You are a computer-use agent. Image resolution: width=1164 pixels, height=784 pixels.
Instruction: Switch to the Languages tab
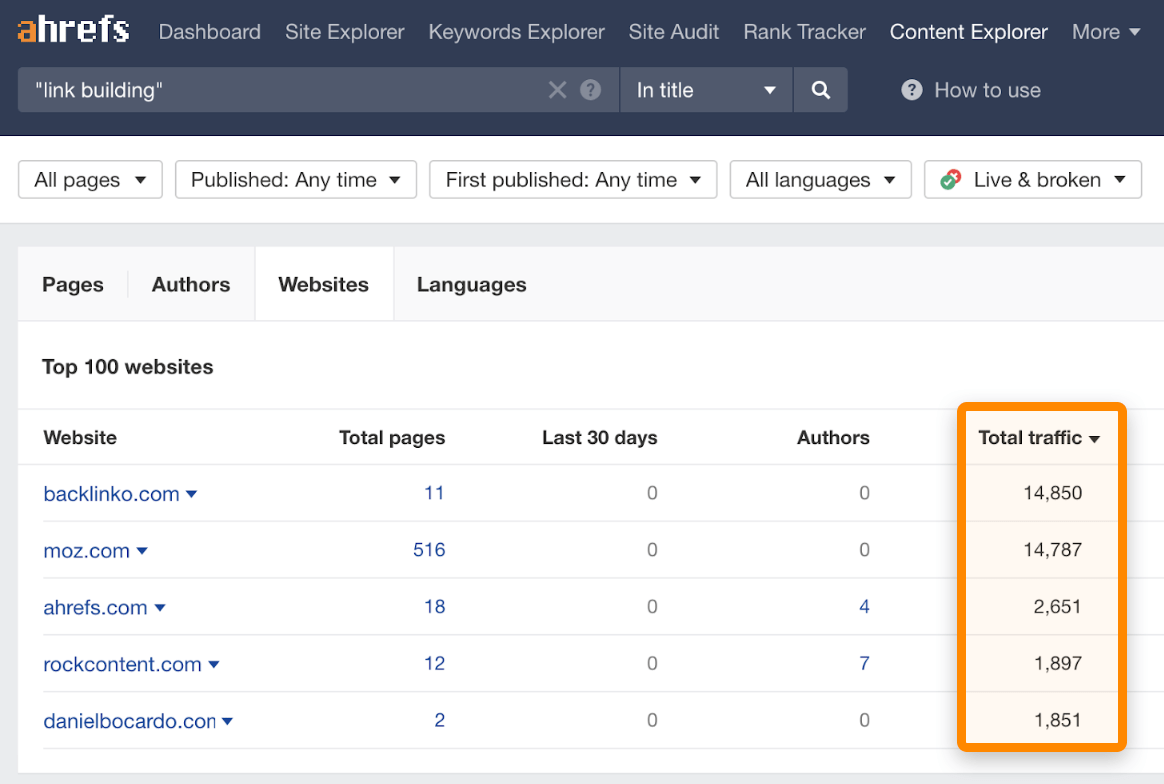471,285
